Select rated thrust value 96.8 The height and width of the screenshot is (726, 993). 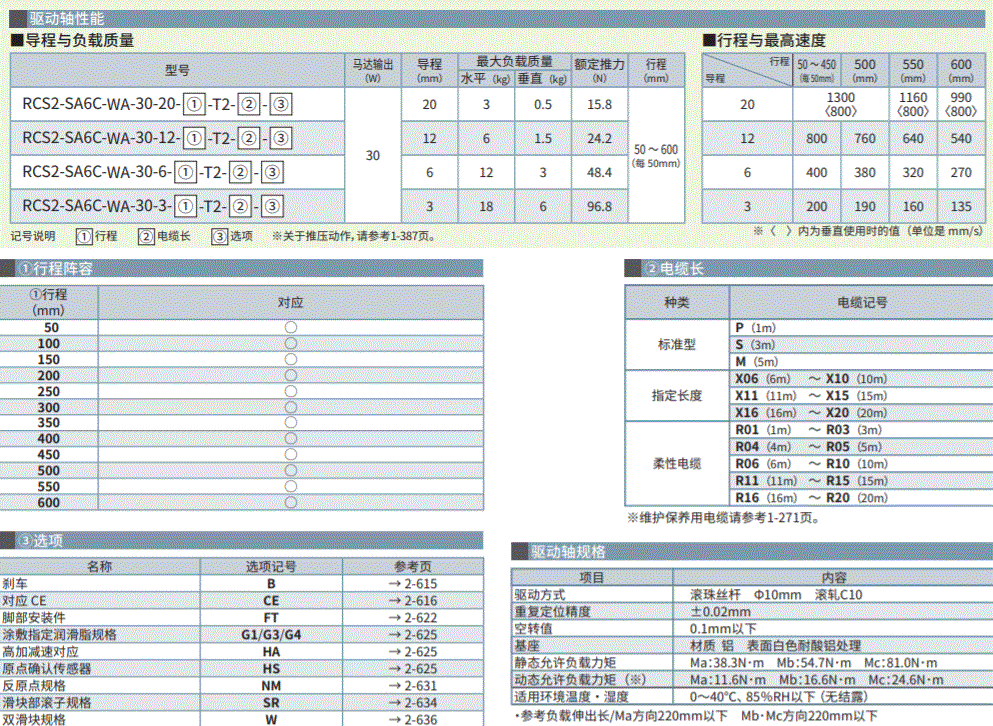[599, 207]
